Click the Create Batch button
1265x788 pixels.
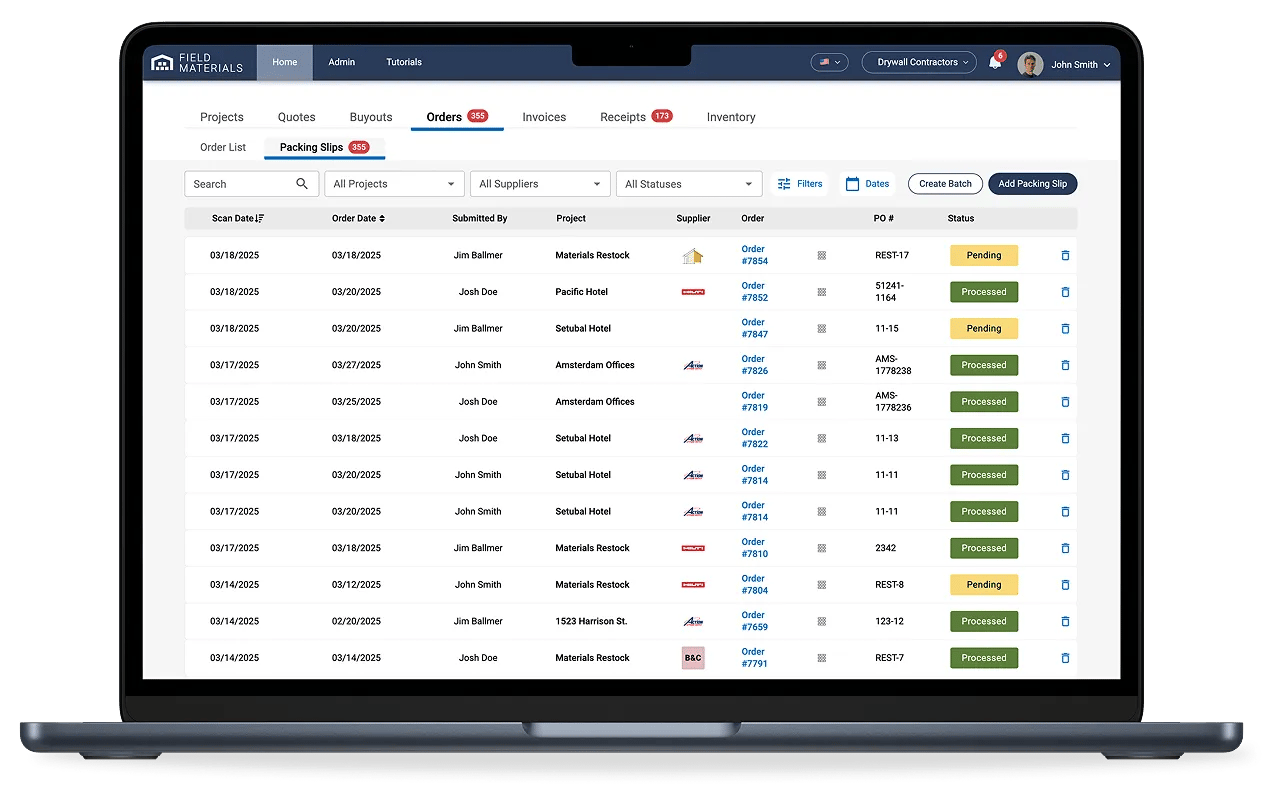pyautogui.click(x=945, y=184)
